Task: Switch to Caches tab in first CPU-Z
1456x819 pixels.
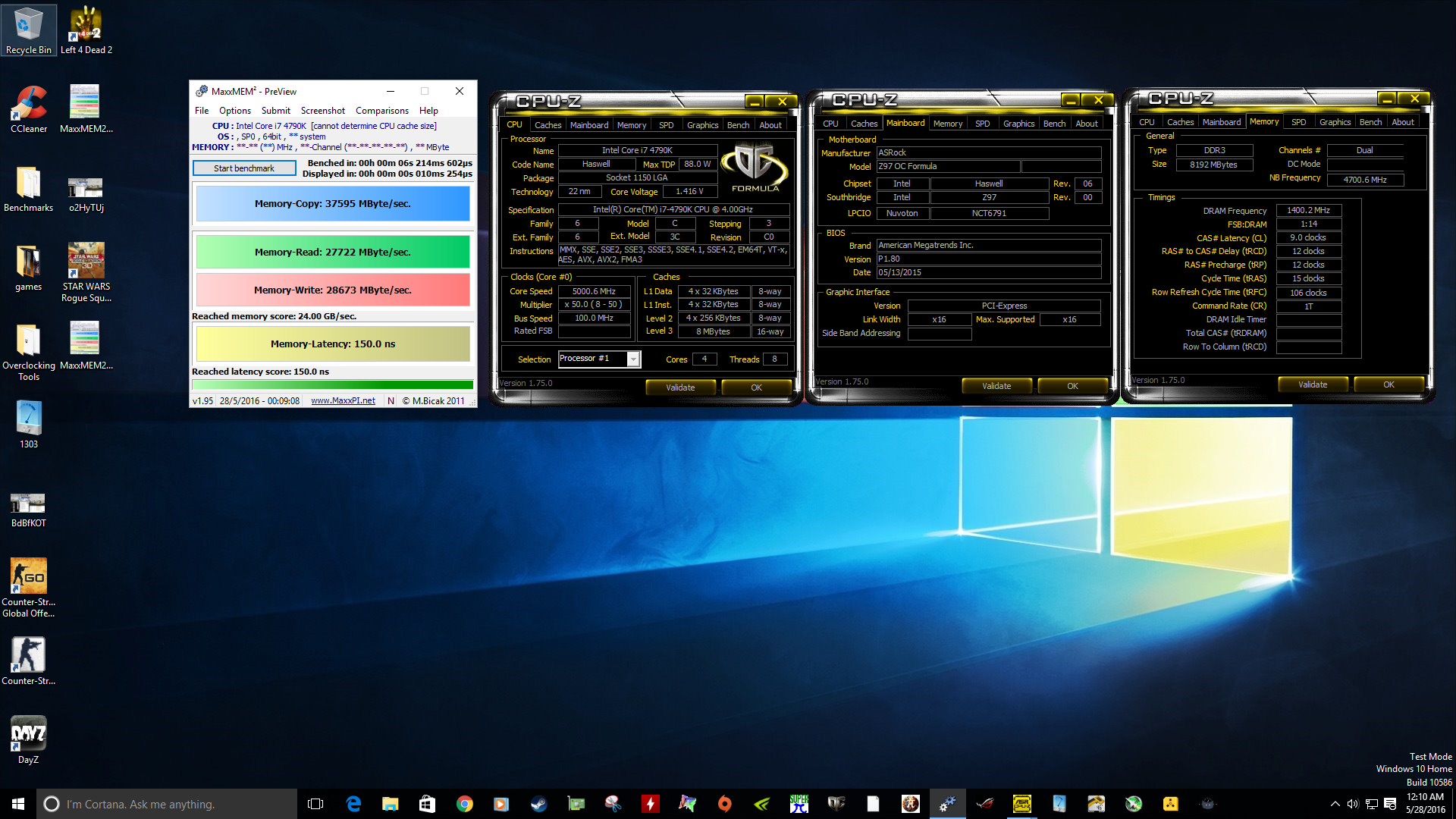Action: [x=548, y=125]
